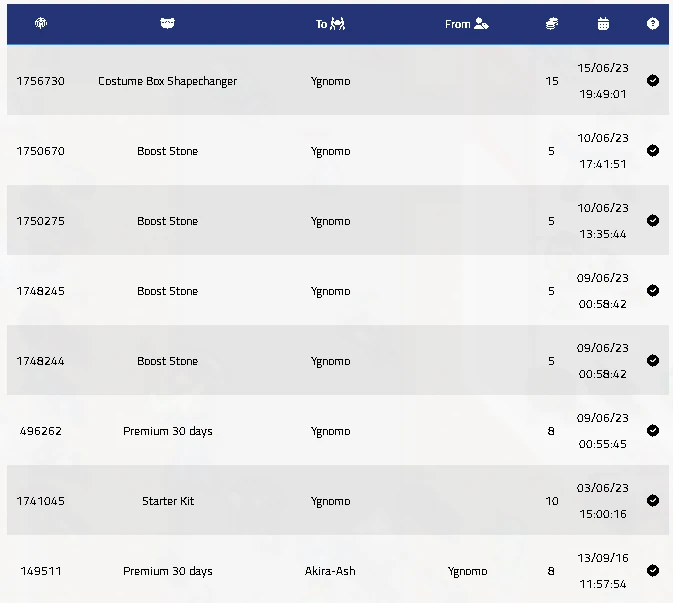Click sender 'Ygnomo' in From column
The height and width of the screenshot is (603, 673).
tap(467, 572)
